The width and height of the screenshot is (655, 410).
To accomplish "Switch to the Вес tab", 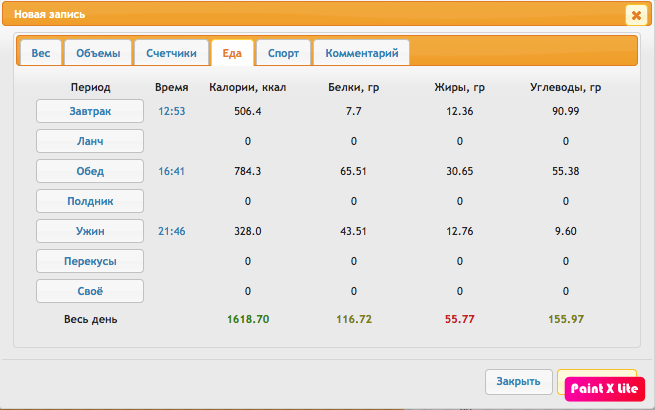I will [41, 53].
